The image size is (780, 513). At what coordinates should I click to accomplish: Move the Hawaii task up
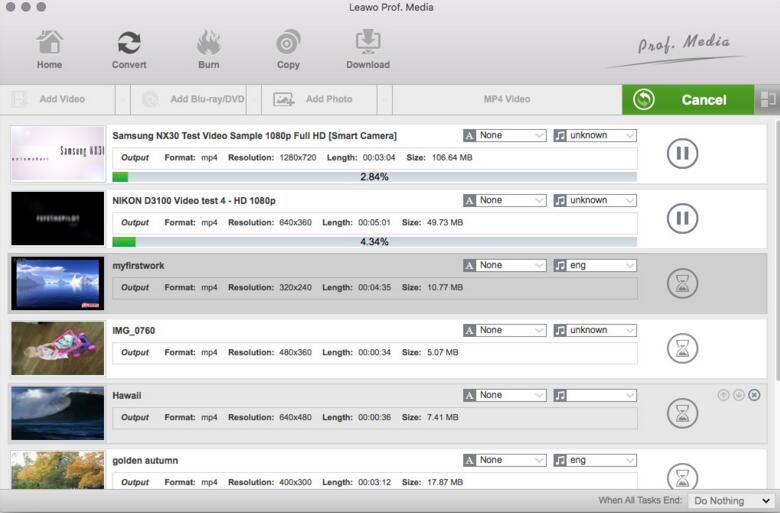[x=723, y=395]
